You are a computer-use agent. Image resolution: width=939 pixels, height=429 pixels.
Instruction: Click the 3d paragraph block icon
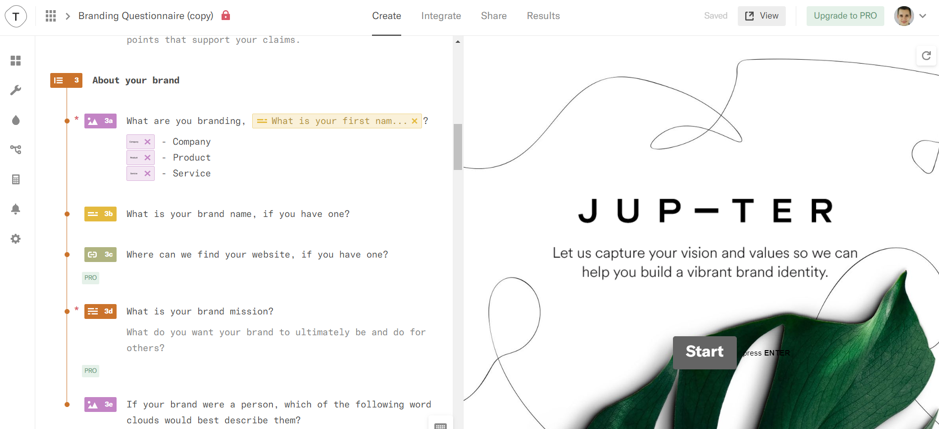coord(100,312)
